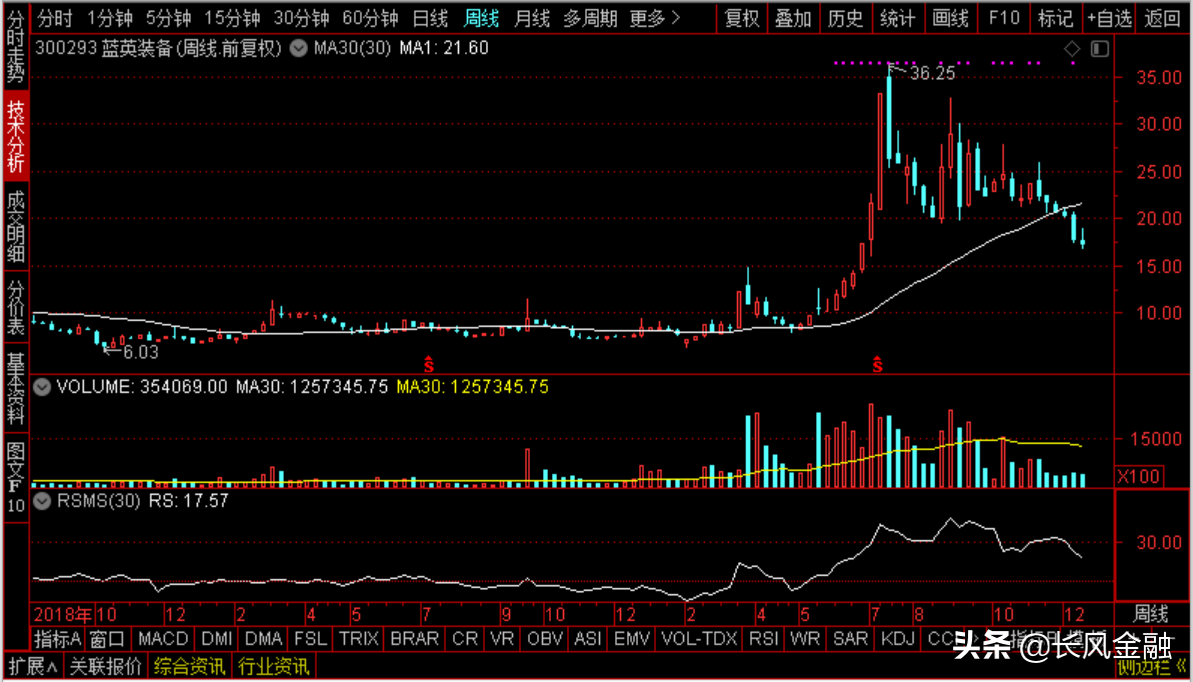Open 成交明细 in left sidebar
The width and height of the screenshot is (1193, 682).
point(15,226)
